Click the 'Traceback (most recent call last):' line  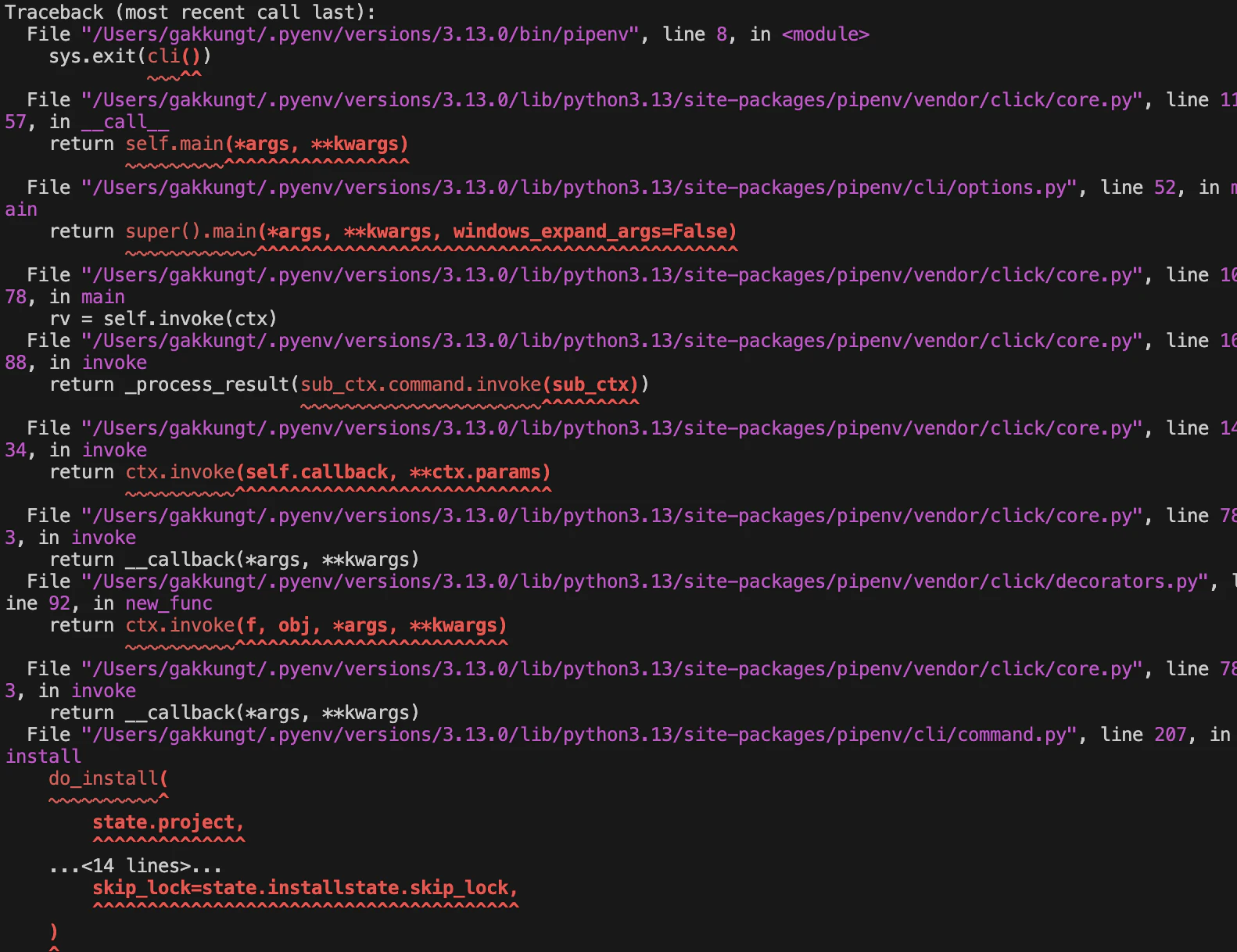(x=190, y=13)
